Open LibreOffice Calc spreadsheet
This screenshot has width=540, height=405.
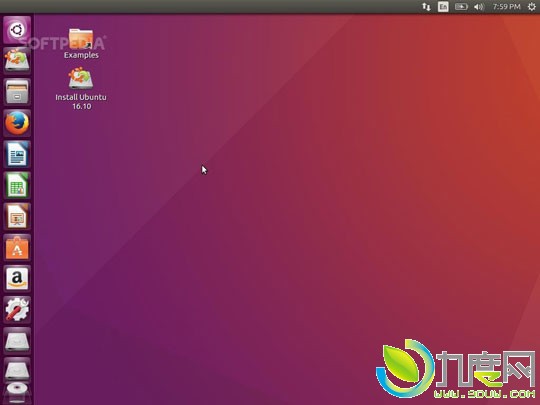(17, 185)
